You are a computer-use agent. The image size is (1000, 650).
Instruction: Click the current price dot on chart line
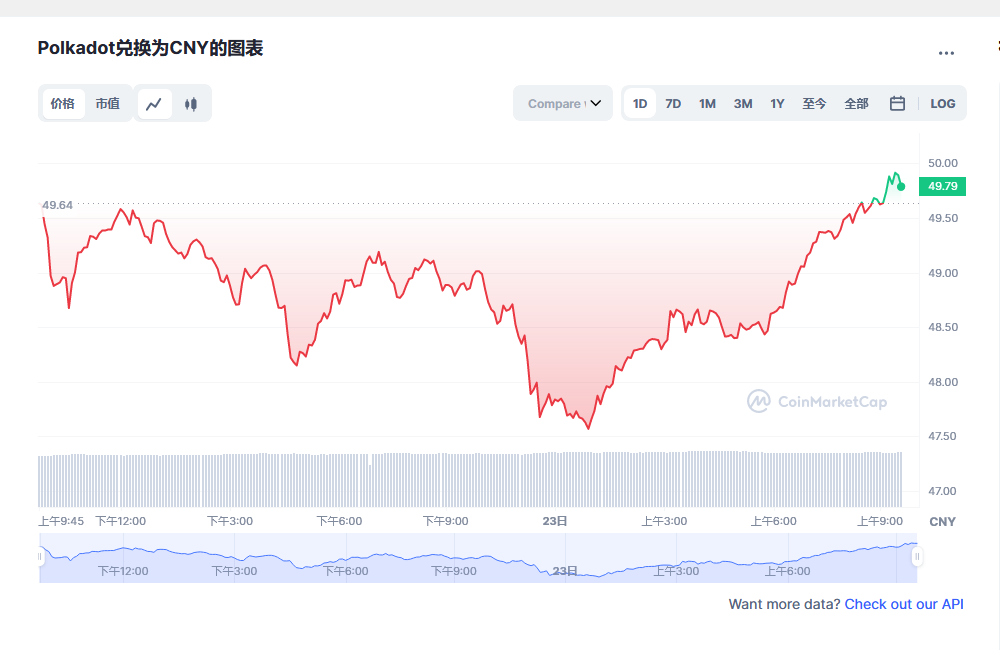click(901, 187)
